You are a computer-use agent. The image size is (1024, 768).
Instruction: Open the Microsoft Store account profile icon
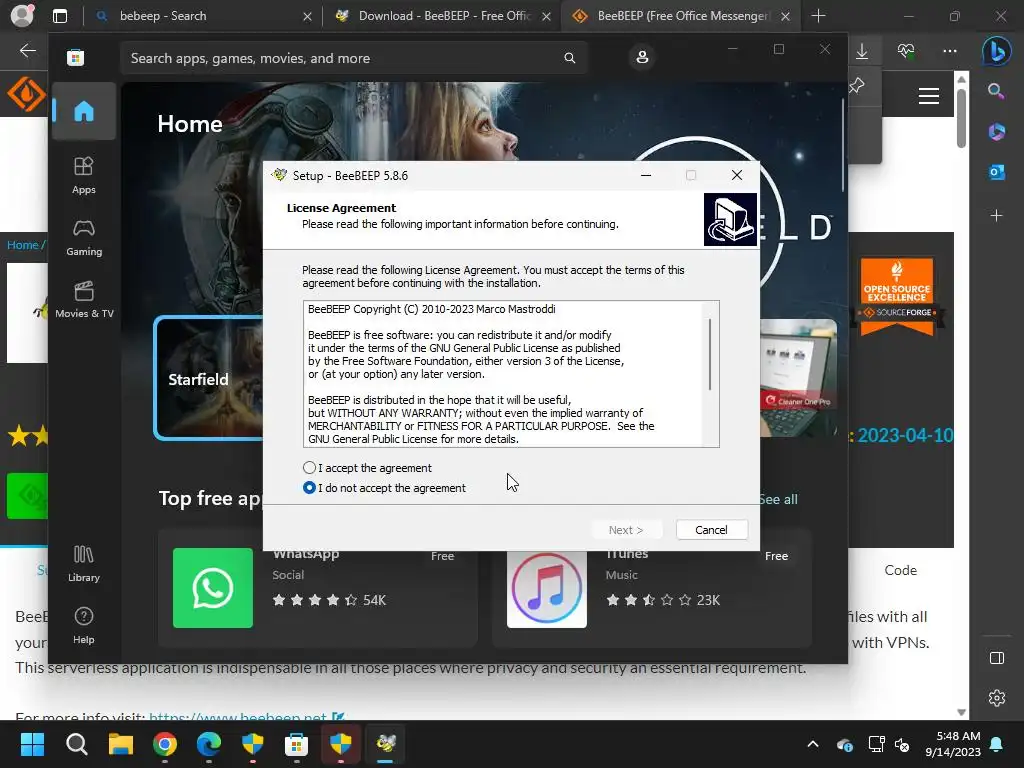[x=642, y=57]
